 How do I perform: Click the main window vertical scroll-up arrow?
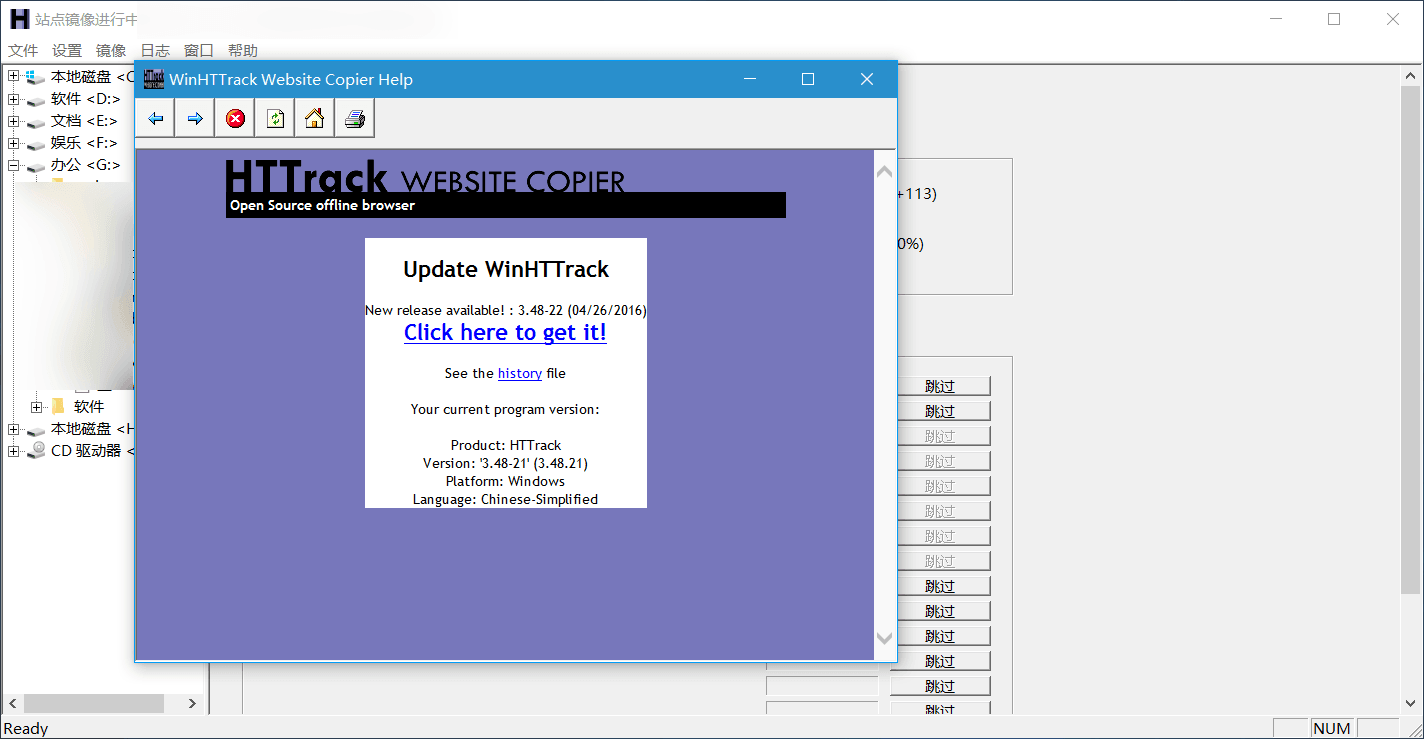1410,78
